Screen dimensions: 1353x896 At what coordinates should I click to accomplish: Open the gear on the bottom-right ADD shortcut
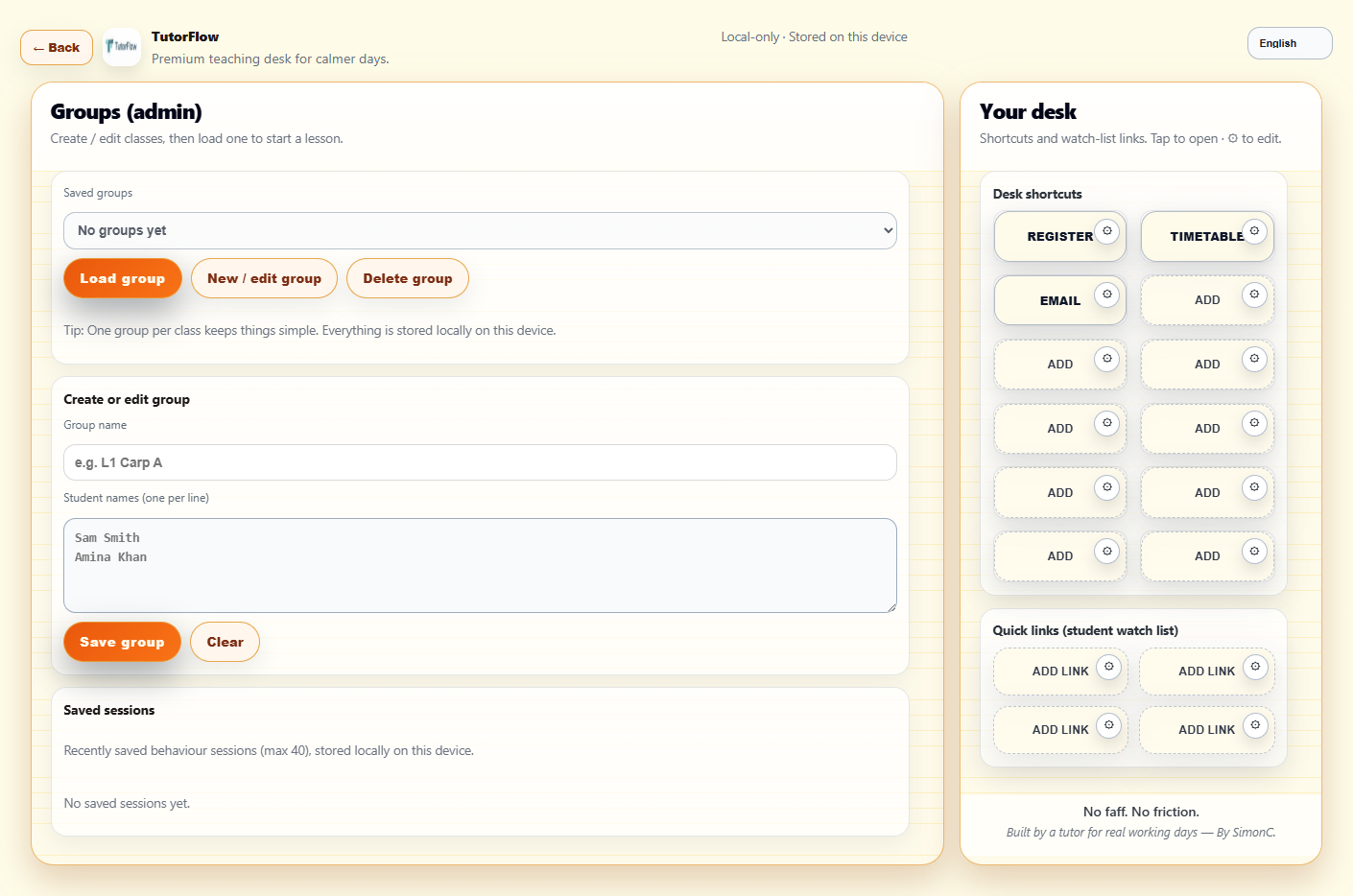1254,551
